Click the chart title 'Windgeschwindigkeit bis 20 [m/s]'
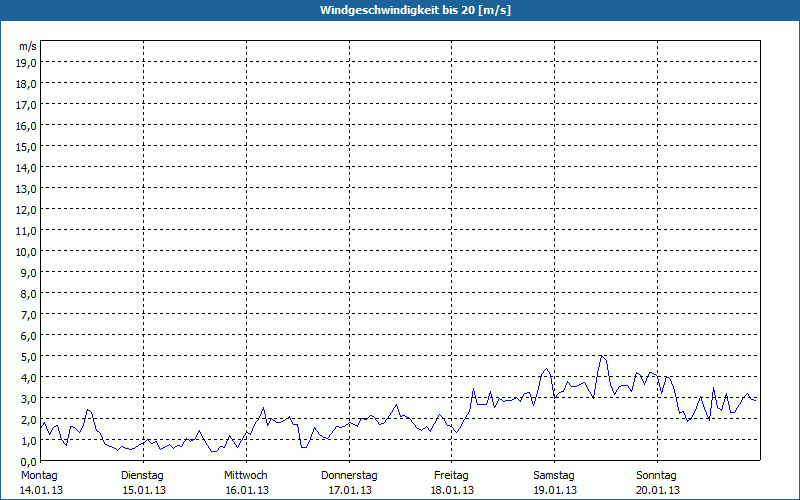Viewport: 800px width, 500px height. (x=415, y=10)
